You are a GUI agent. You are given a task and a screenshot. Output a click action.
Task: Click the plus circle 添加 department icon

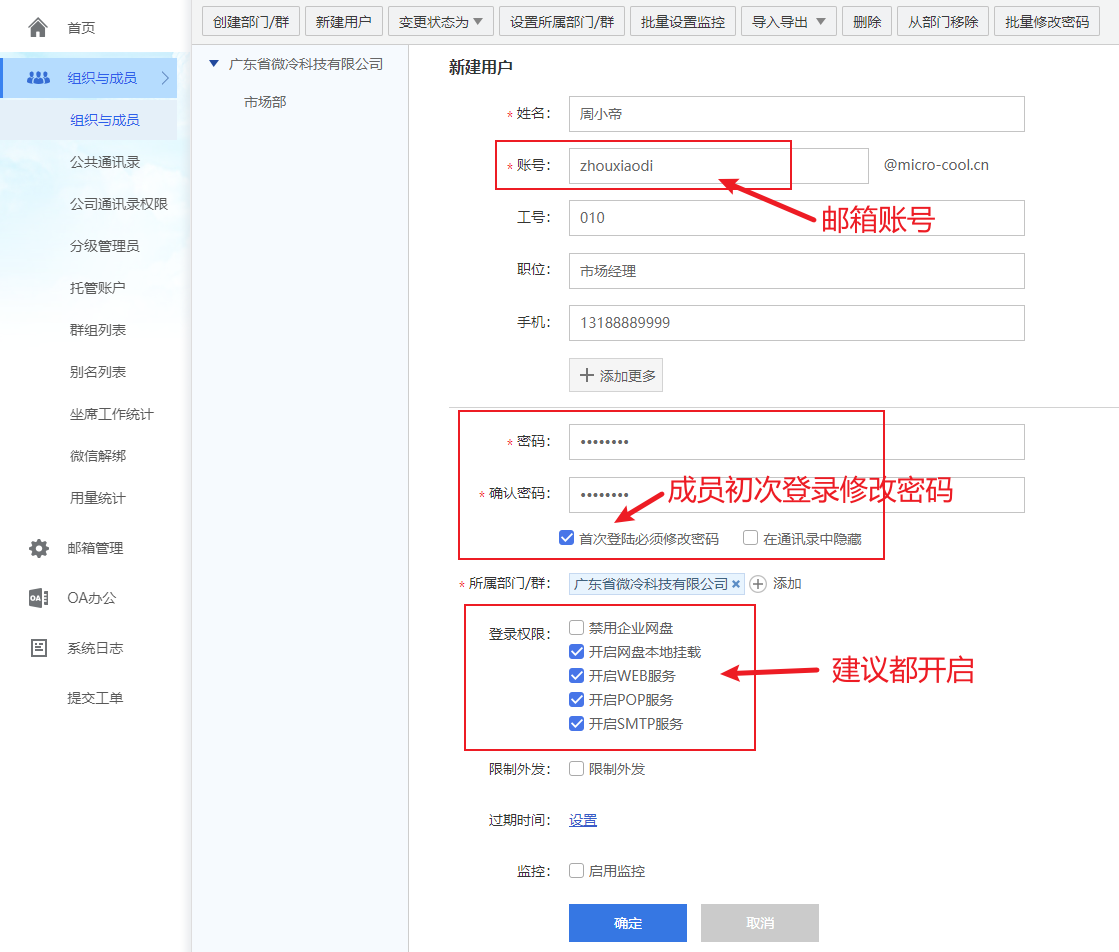point(758,584)
